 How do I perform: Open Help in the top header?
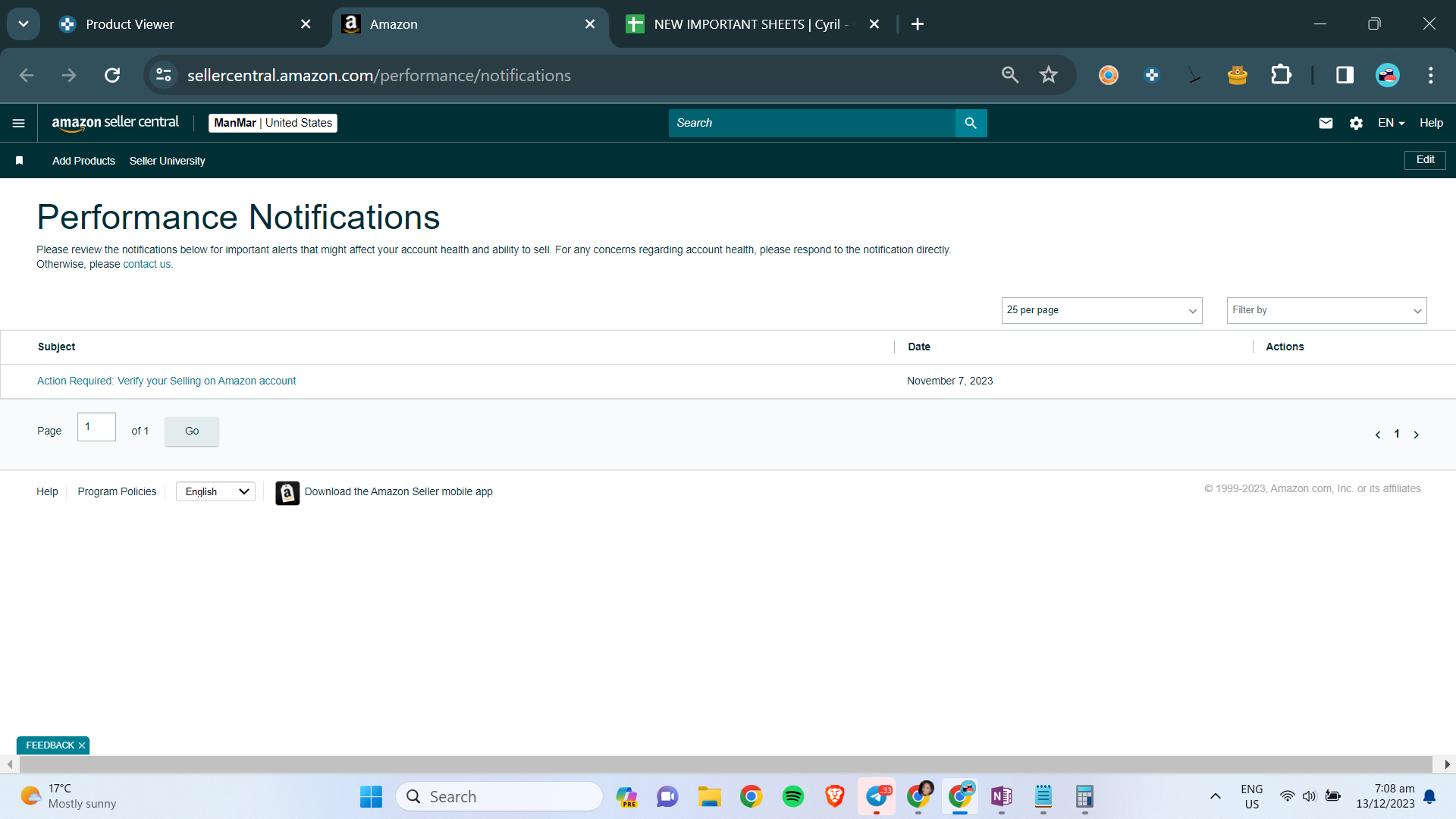(1431, 123)
